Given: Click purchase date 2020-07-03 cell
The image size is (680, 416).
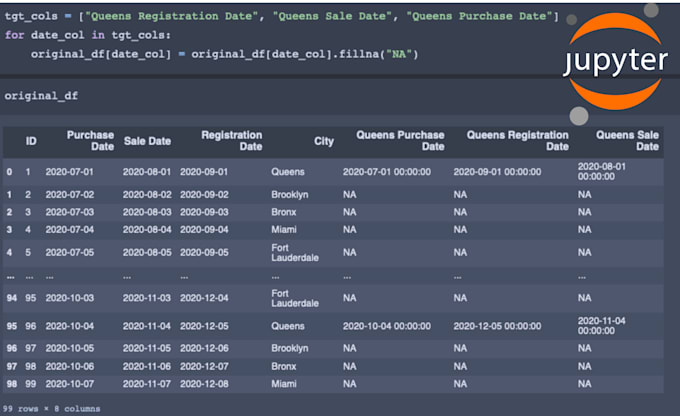Looking at the screenshot, I should 70,212.
